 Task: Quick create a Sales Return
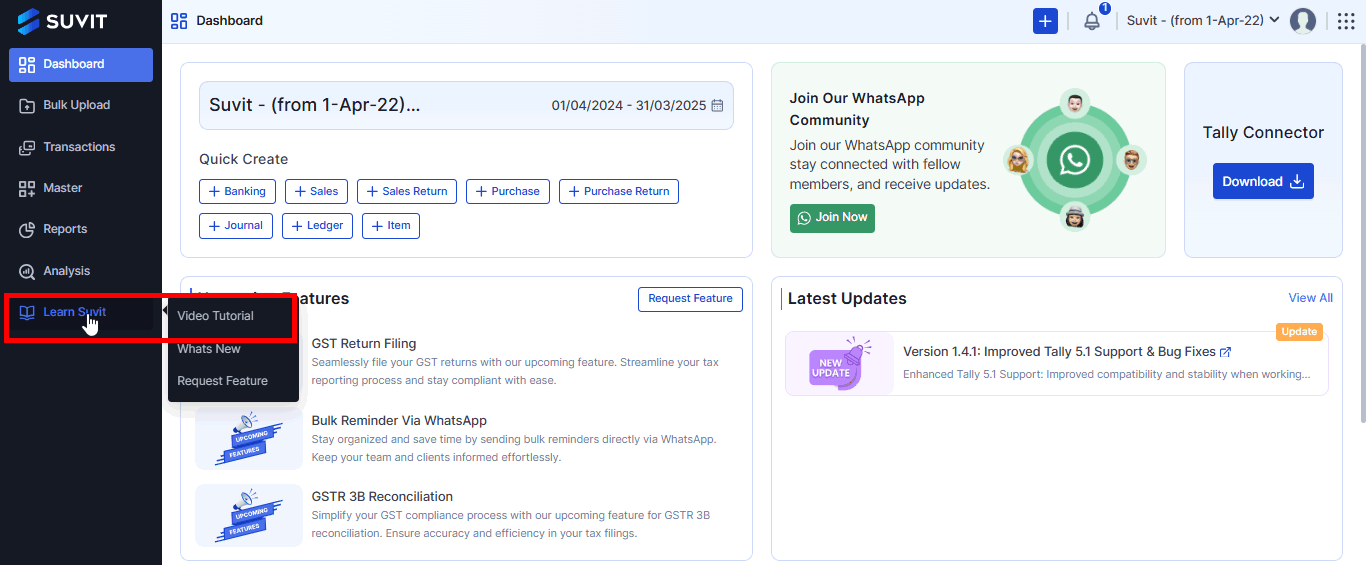click(x=407, y=191)
